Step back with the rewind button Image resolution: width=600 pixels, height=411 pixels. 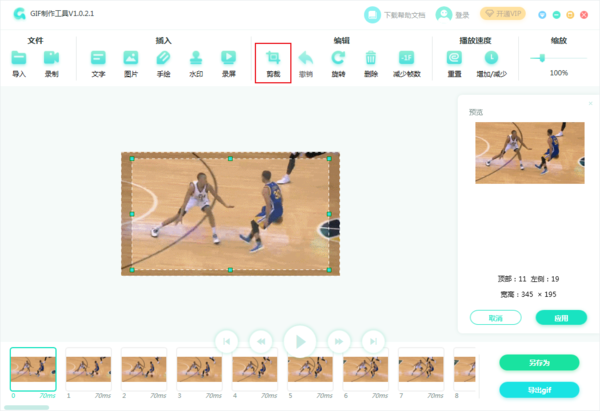click(261, 341)
